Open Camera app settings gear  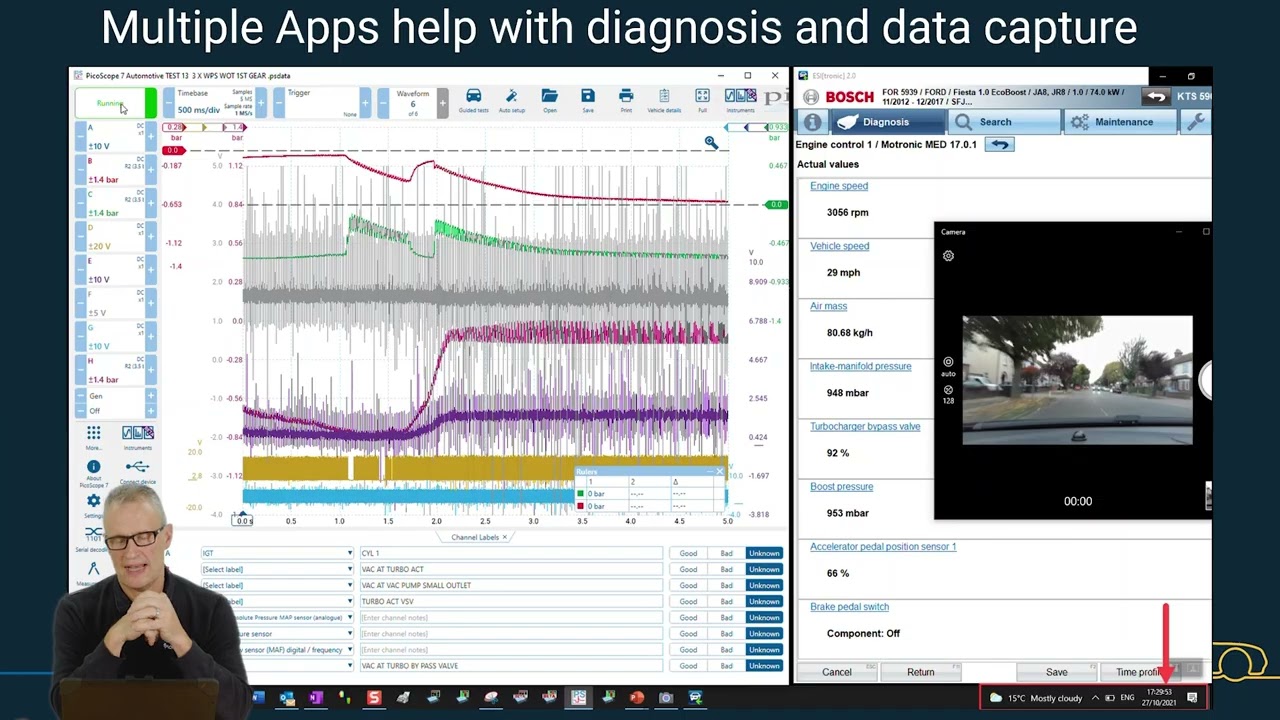coord(948,256)
